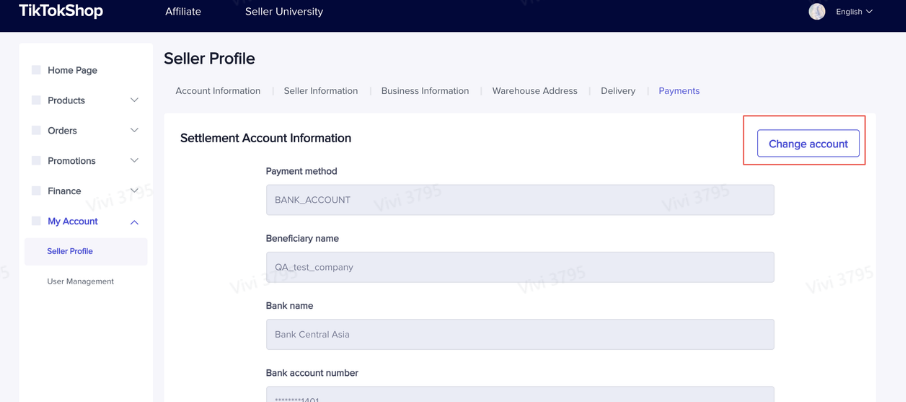Collapse the My Account section chevron

(134, 221)
